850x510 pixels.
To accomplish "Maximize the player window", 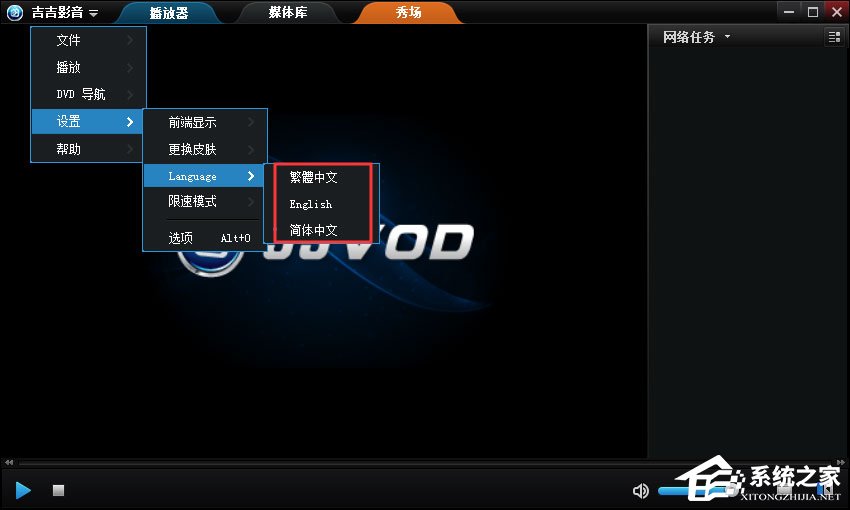I will (x=813, y=11).
